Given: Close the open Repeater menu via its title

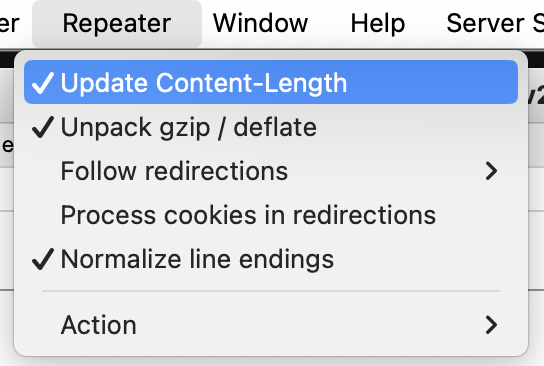Looking at the screenshot, I should click(x=117, y=24).
